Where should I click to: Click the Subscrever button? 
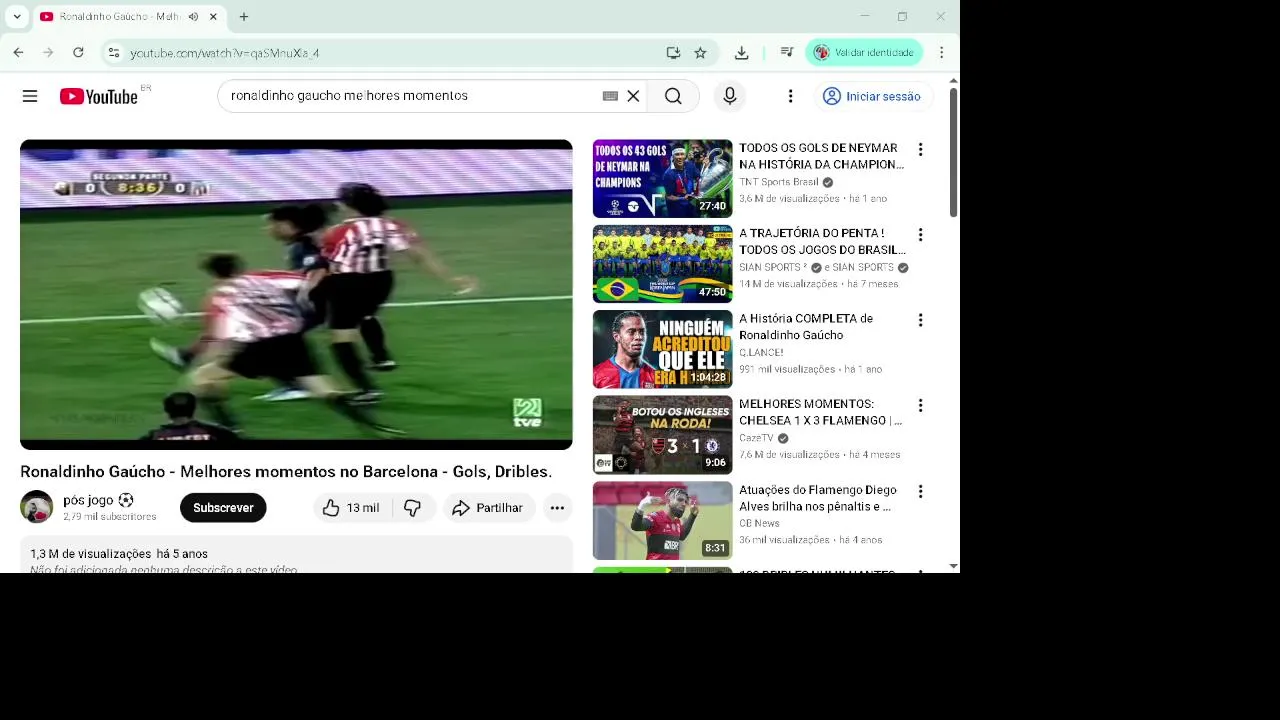(x=223, y=508)
